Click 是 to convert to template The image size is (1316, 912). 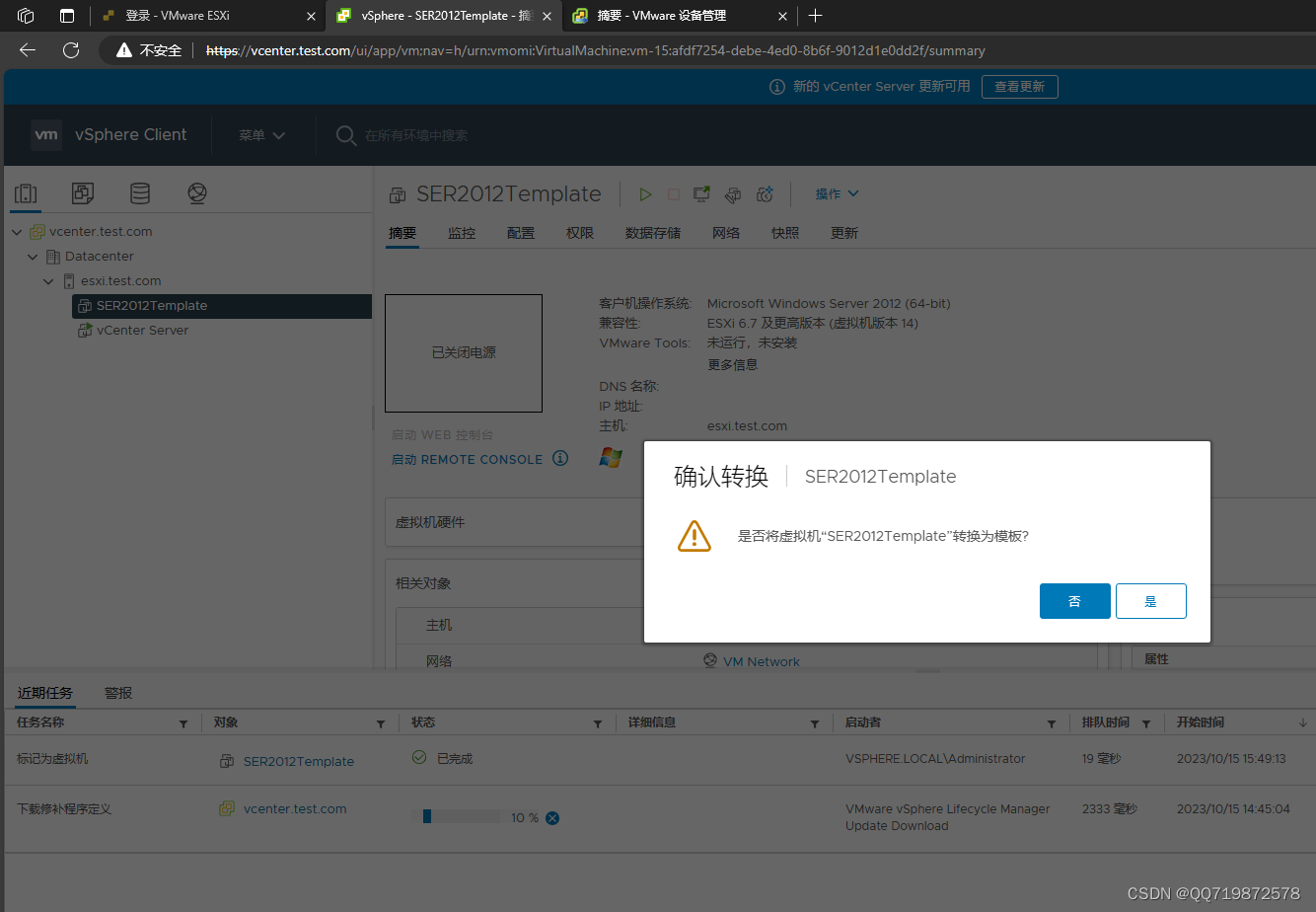(1151, 601)
